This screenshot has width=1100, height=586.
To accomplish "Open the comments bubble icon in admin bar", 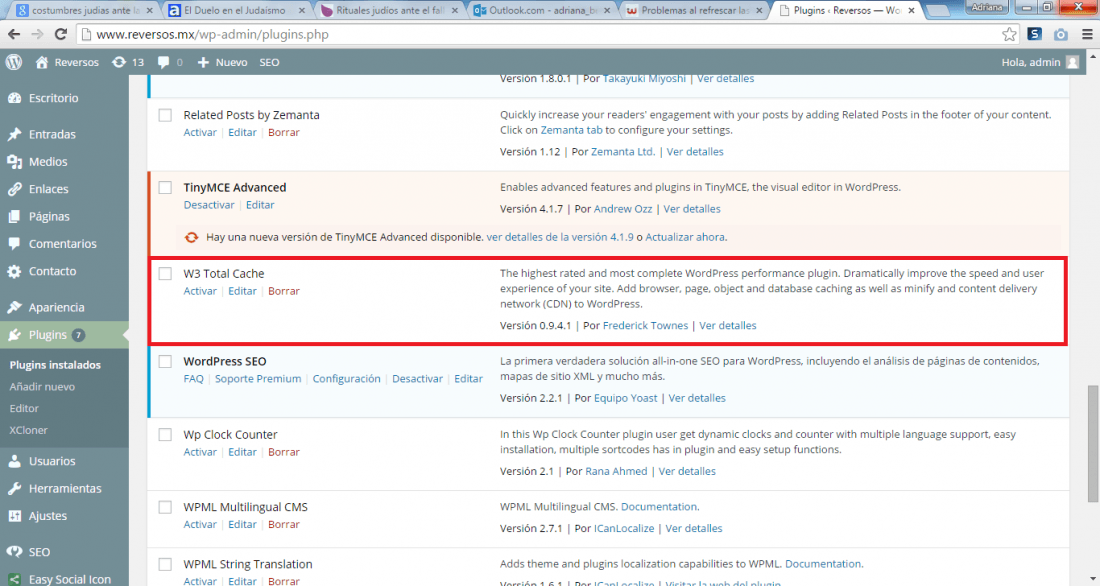I will (x=163, y=62).
